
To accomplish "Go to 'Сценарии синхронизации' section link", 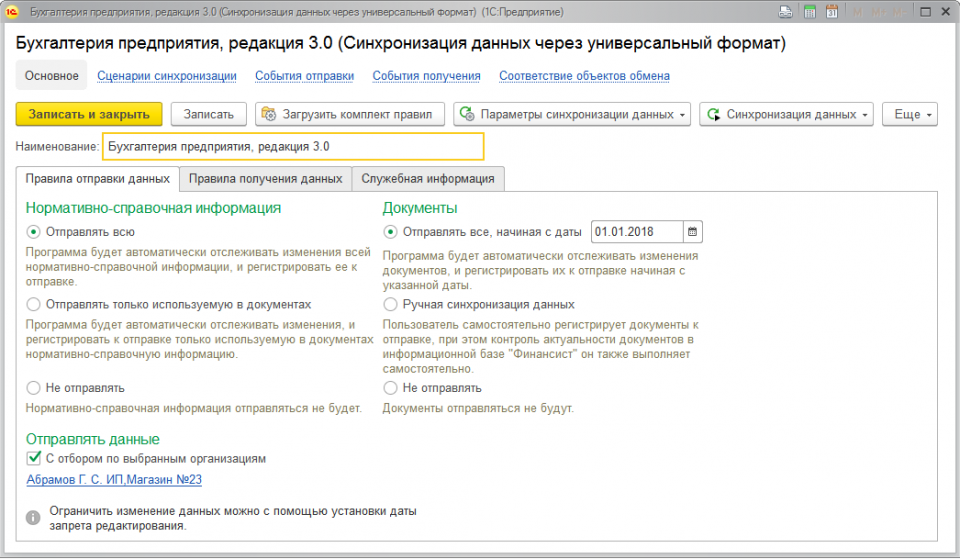I will (x=167, y=76).
